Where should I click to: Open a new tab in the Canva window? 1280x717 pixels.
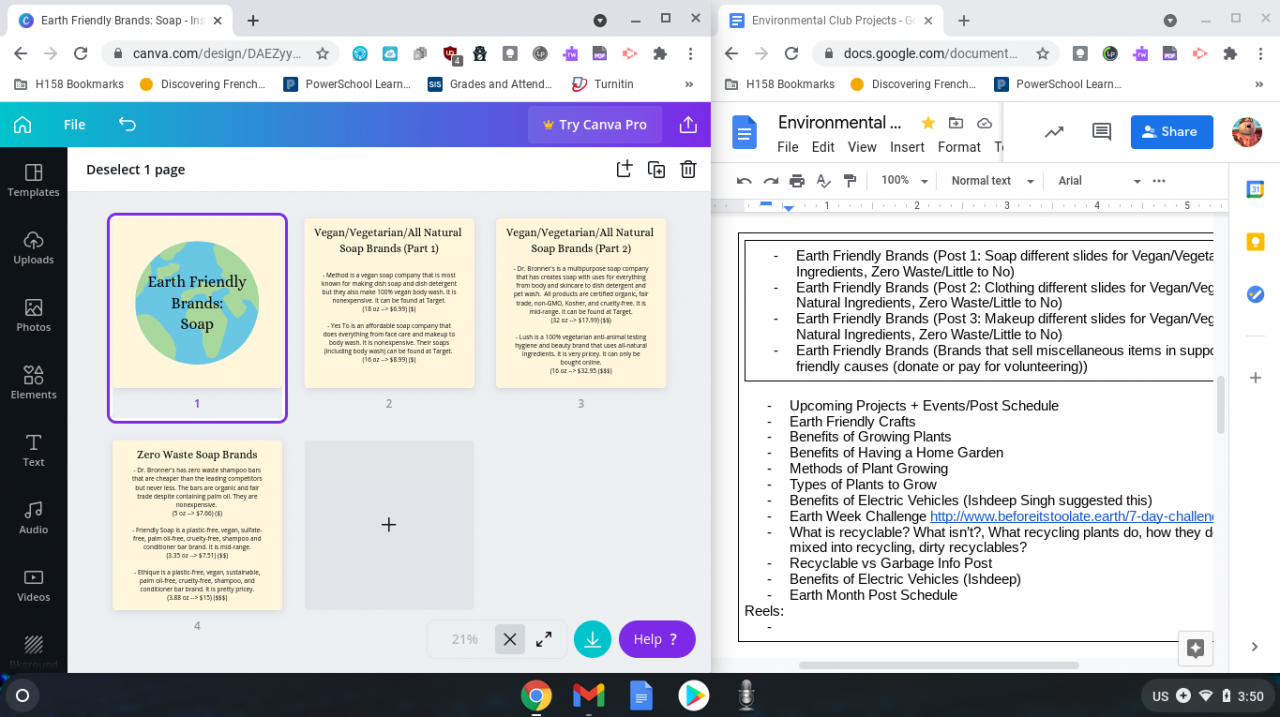click(253, 20)
